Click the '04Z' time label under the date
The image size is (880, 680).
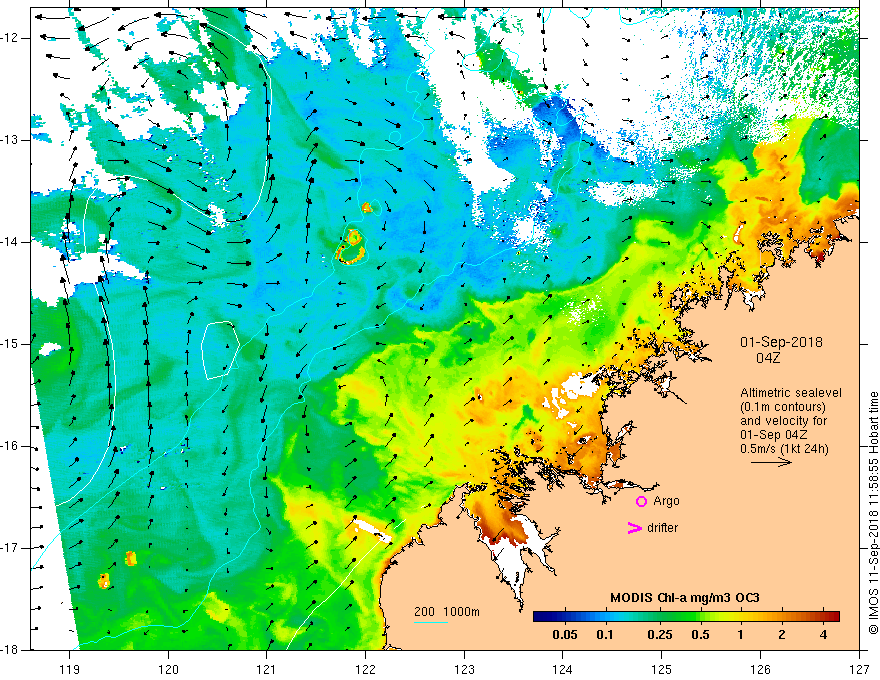click(768, 358)
